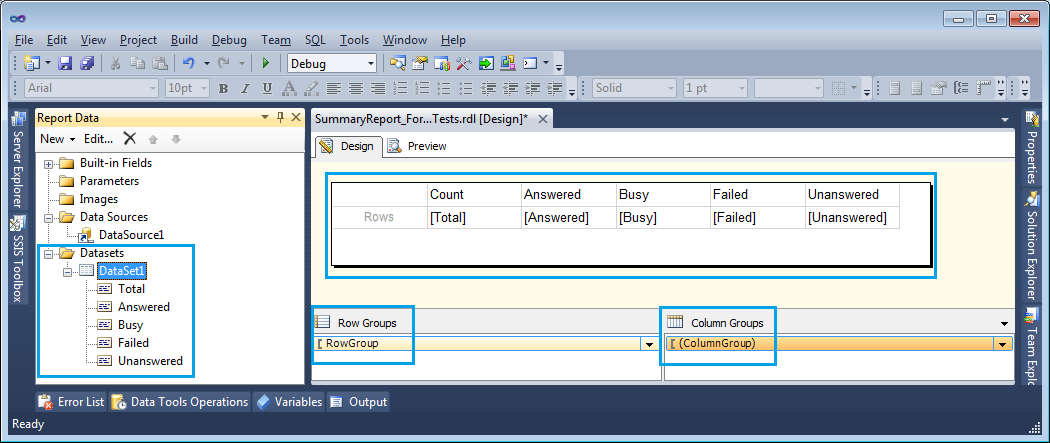The width and height of the screenshot is (1050, 443).
Task: Click the Save icon in the toolbar
Action: [65, 63]
